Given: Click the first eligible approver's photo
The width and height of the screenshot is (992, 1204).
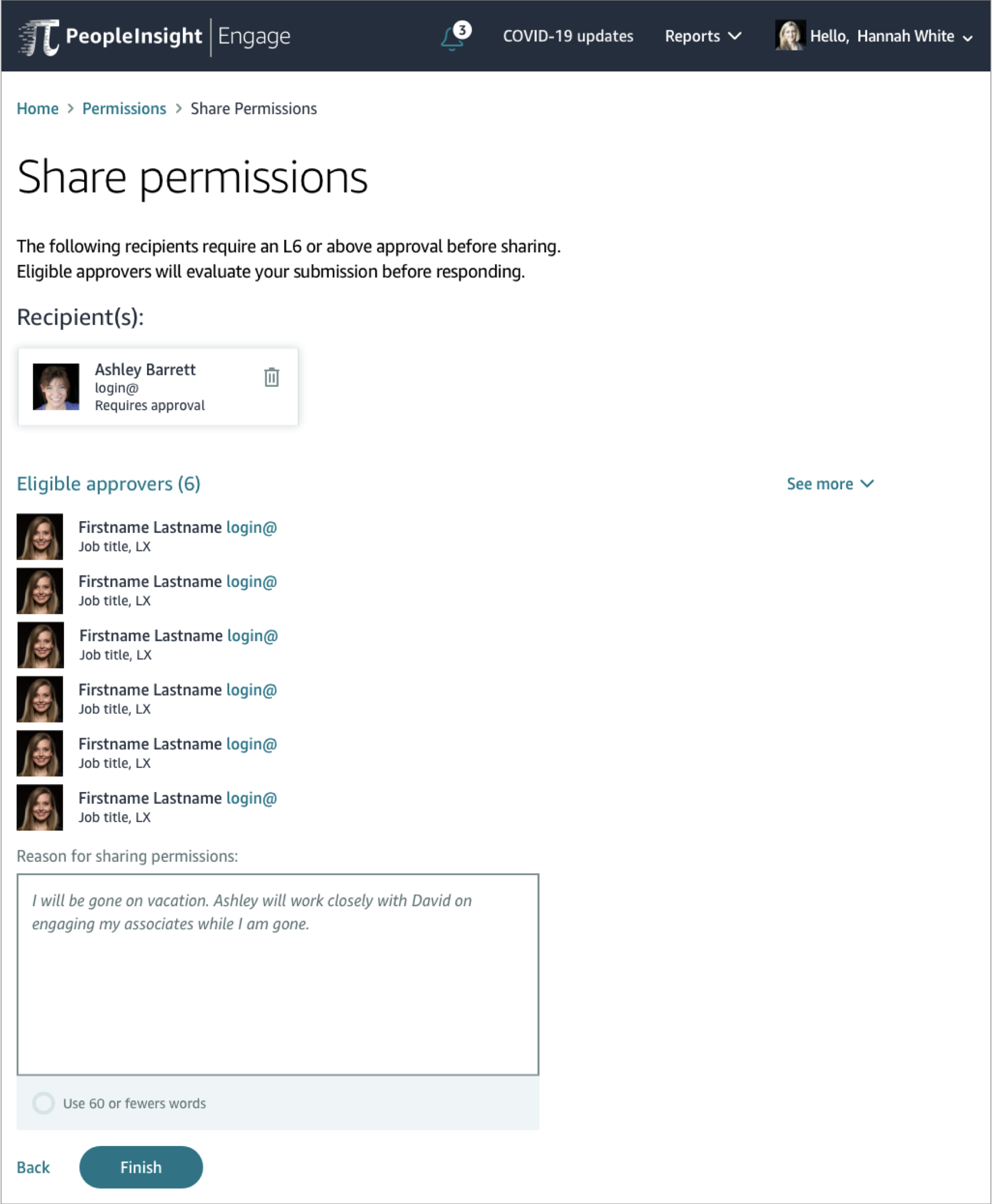Looking at the screenshot, I should coord(40,537).
